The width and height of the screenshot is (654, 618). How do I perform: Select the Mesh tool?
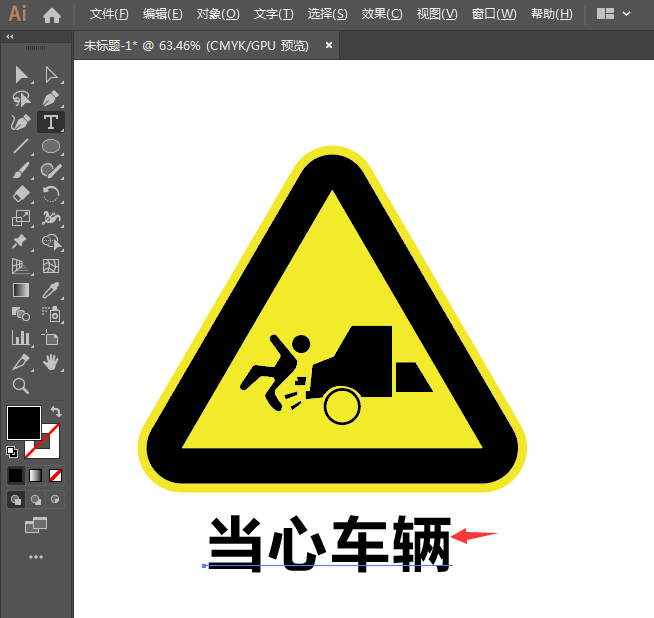[x=51, y=266]
